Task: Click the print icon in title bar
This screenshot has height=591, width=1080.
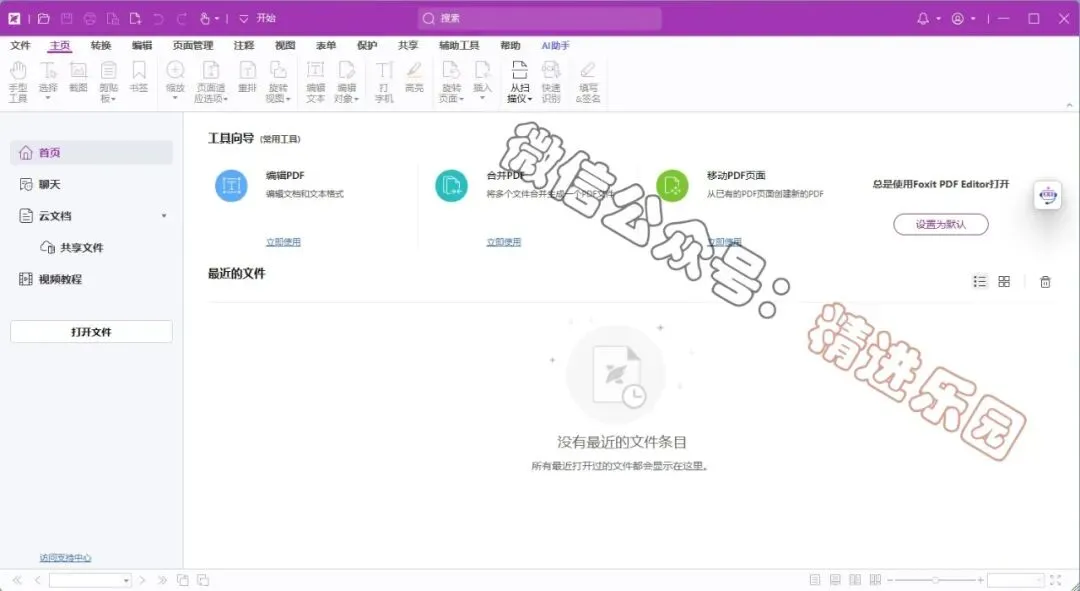Action: click(x=90, y=19)
